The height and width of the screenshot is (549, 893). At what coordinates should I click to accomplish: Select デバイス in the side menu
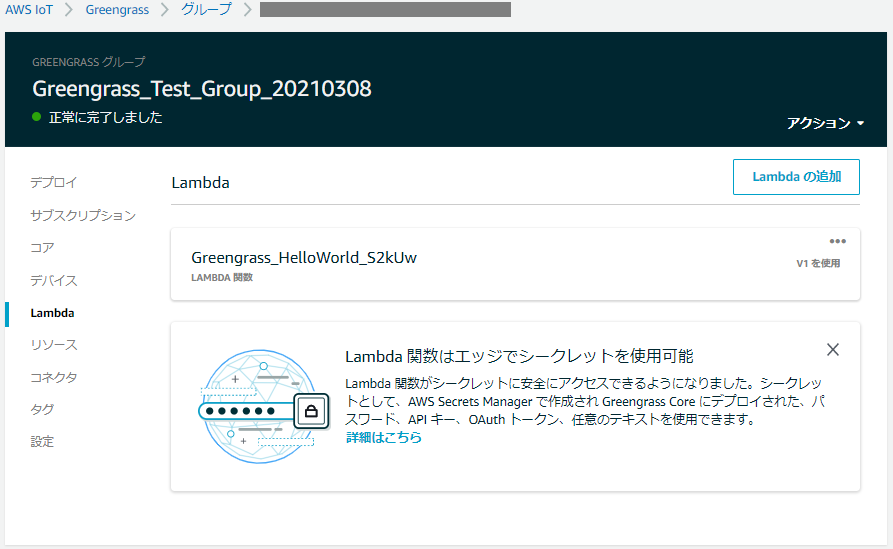point(54,280)
